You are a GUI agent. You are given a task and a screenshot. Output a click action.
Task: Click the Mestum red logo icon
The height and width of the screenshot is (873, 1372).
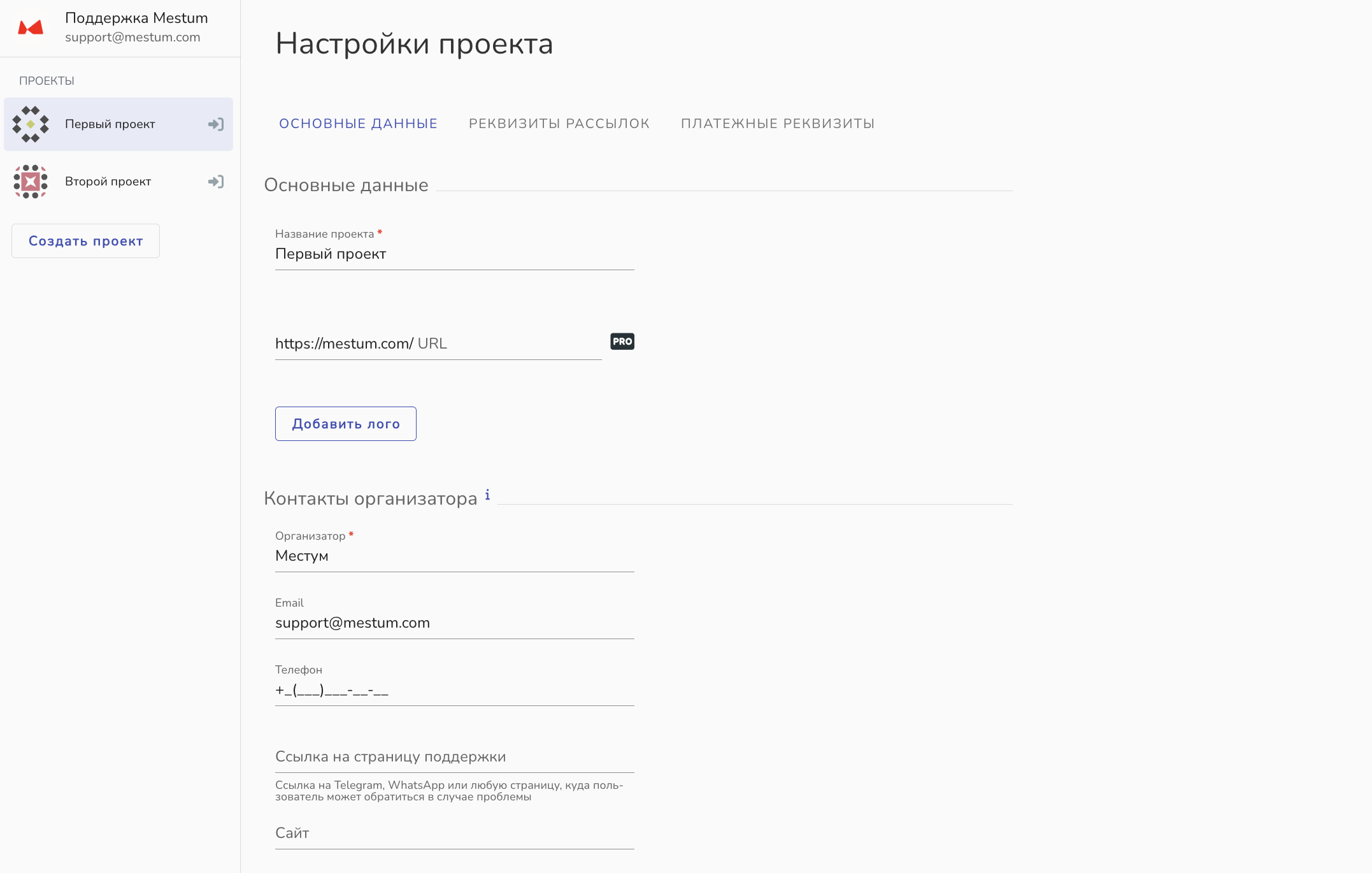tap(31, 27)
